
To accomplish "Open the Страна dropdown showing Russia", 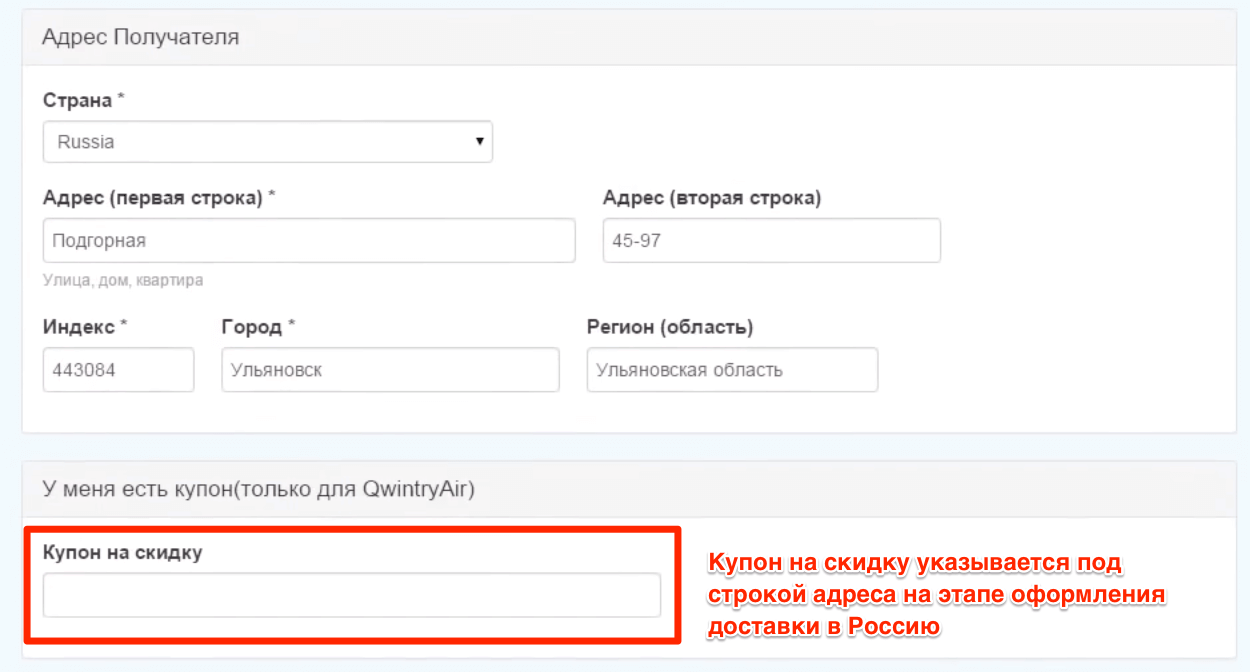I will (x=267, y=142).
